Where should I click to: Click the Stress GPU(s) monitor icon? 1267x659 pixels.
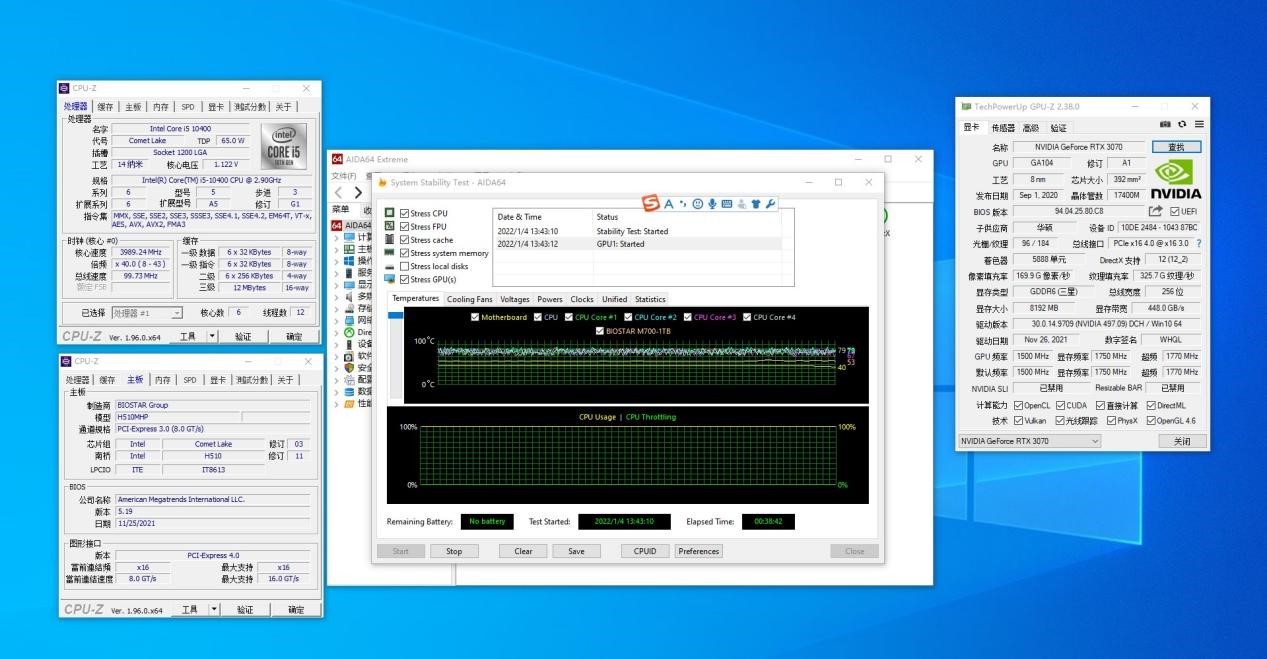[390, 279]
